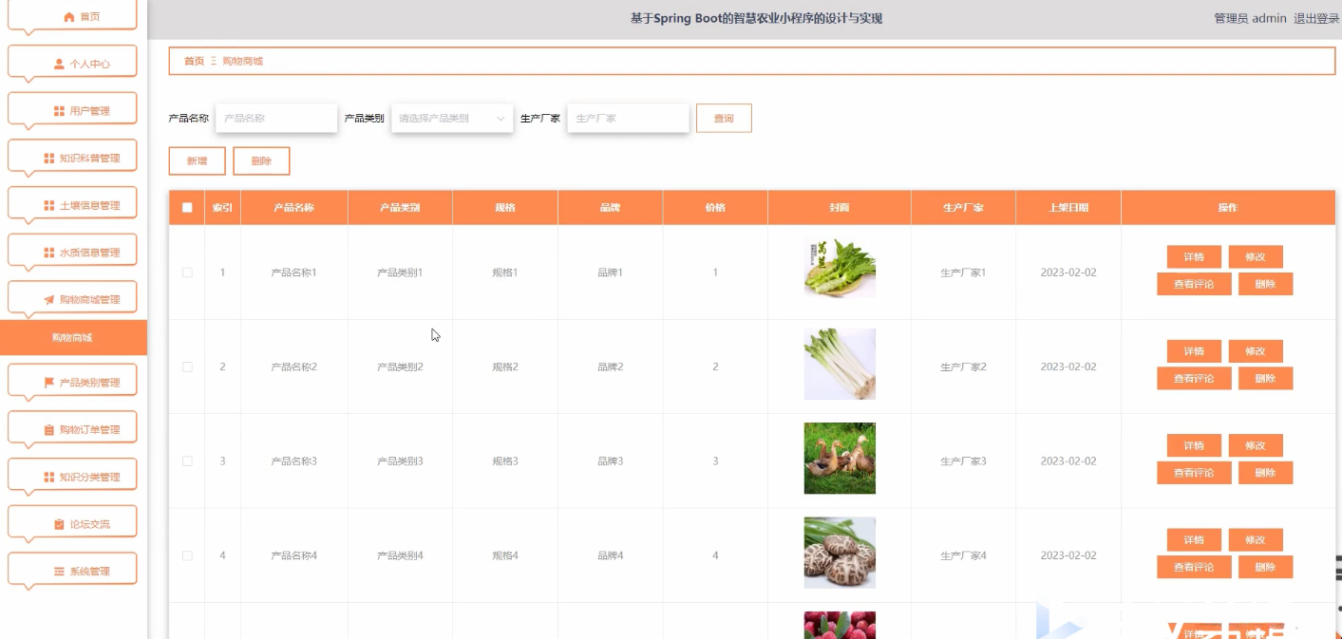
Task: Click 删除 in the 产品名称3 row
Action: tap(1266, 473)
